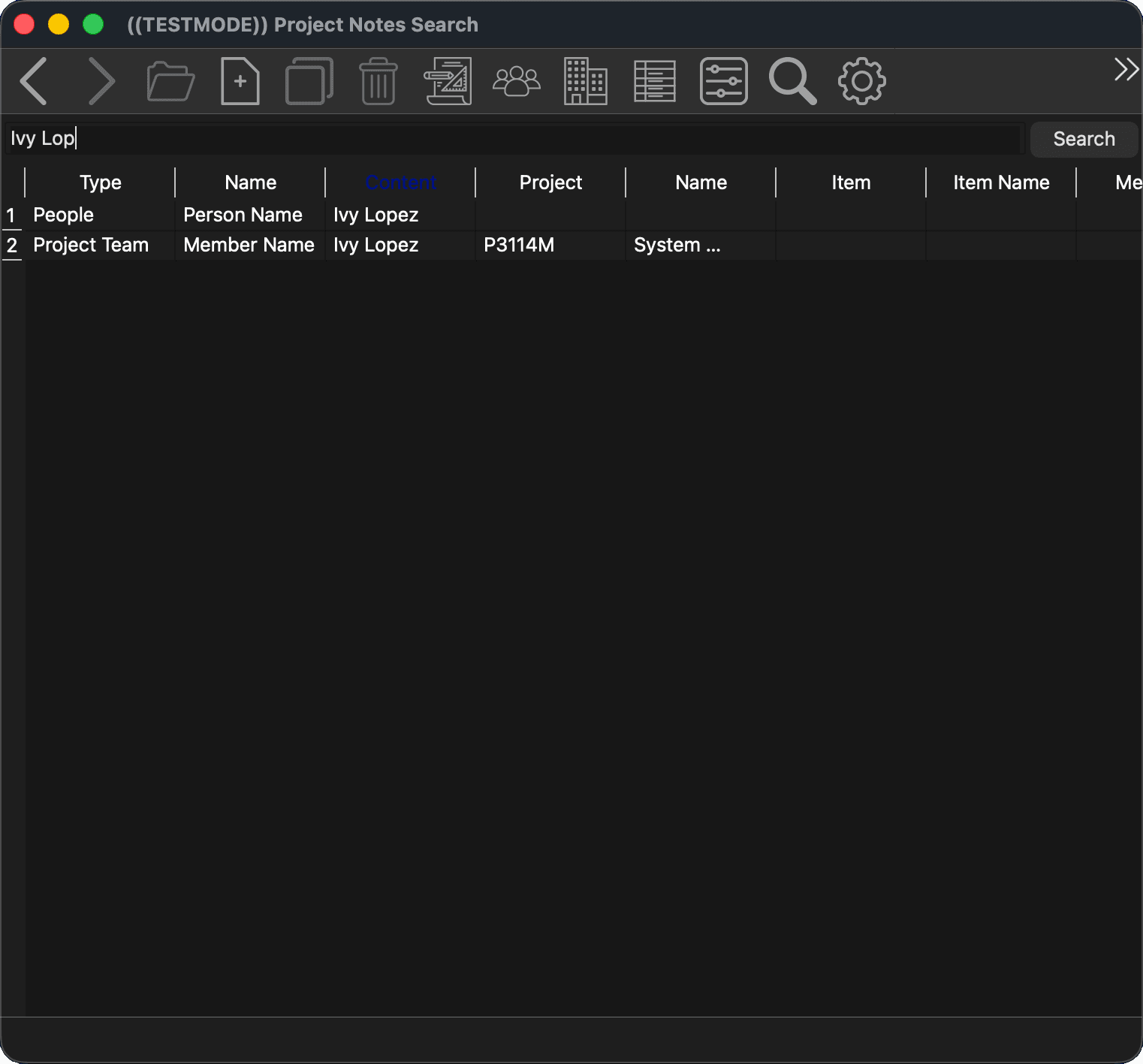
Task: Select the P3114M project cell
Action: pos(550,246)
